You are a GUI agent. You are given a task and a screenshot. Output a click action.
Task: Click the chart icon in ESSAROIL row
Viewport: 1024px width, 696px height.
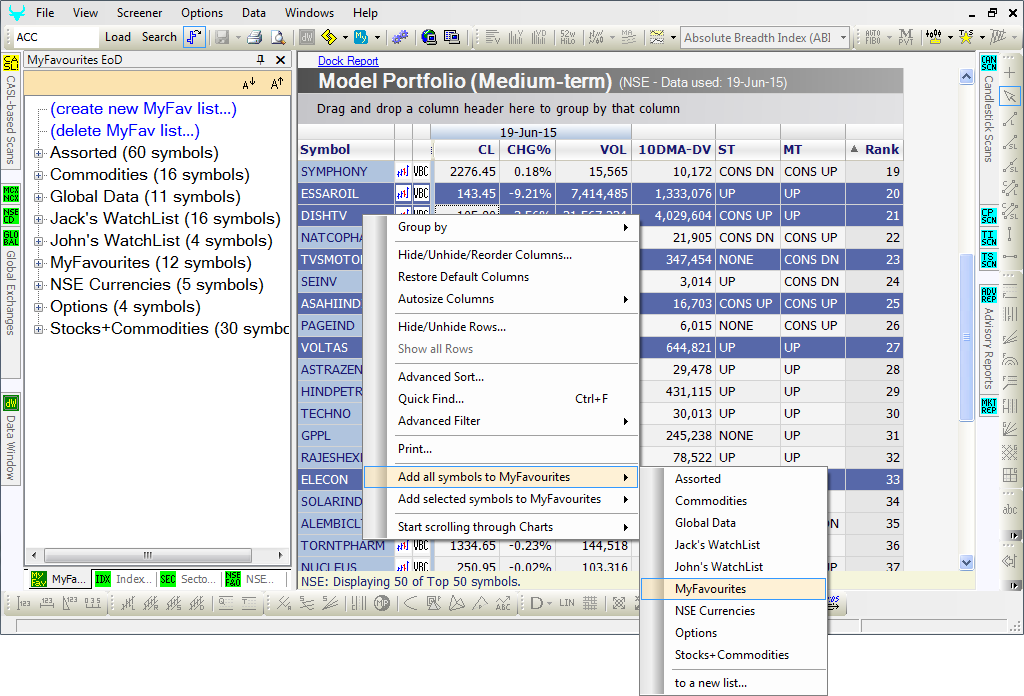(403, 193)
